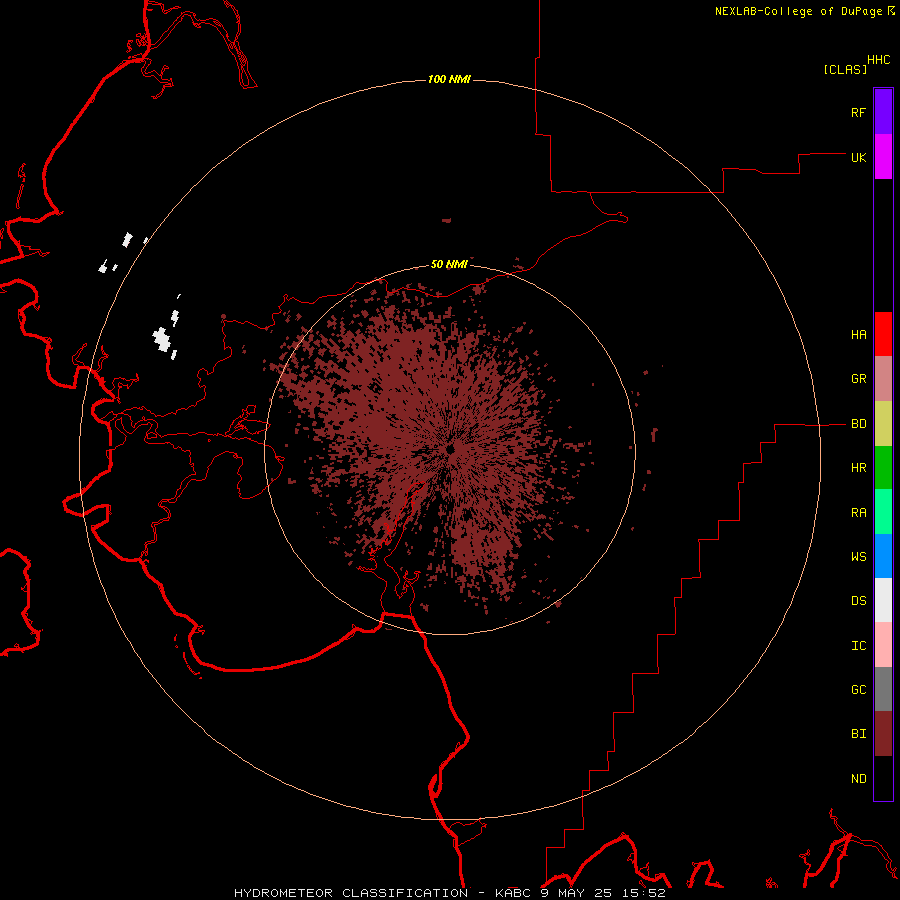Click the HA red legend swatch
Screen dimensions: 900x900
(883, 334)
